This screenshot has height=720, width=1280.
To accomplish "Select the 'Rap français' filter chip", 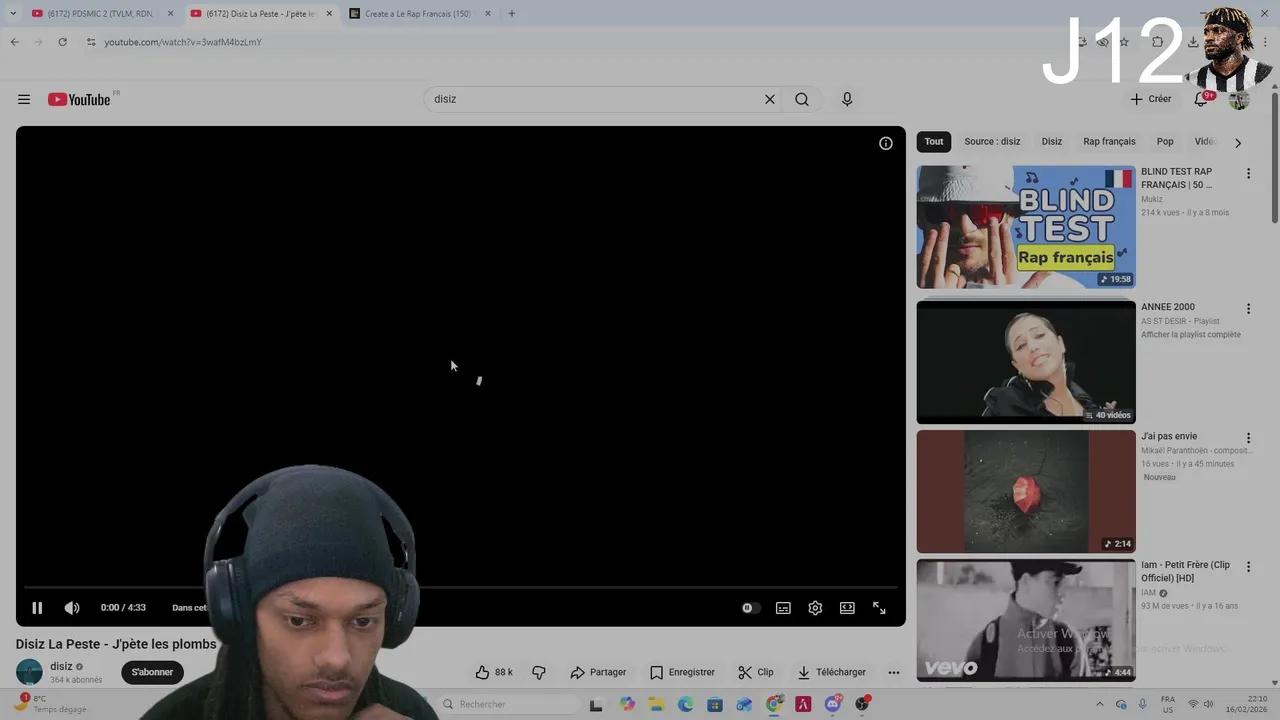I will (1109, 142).
